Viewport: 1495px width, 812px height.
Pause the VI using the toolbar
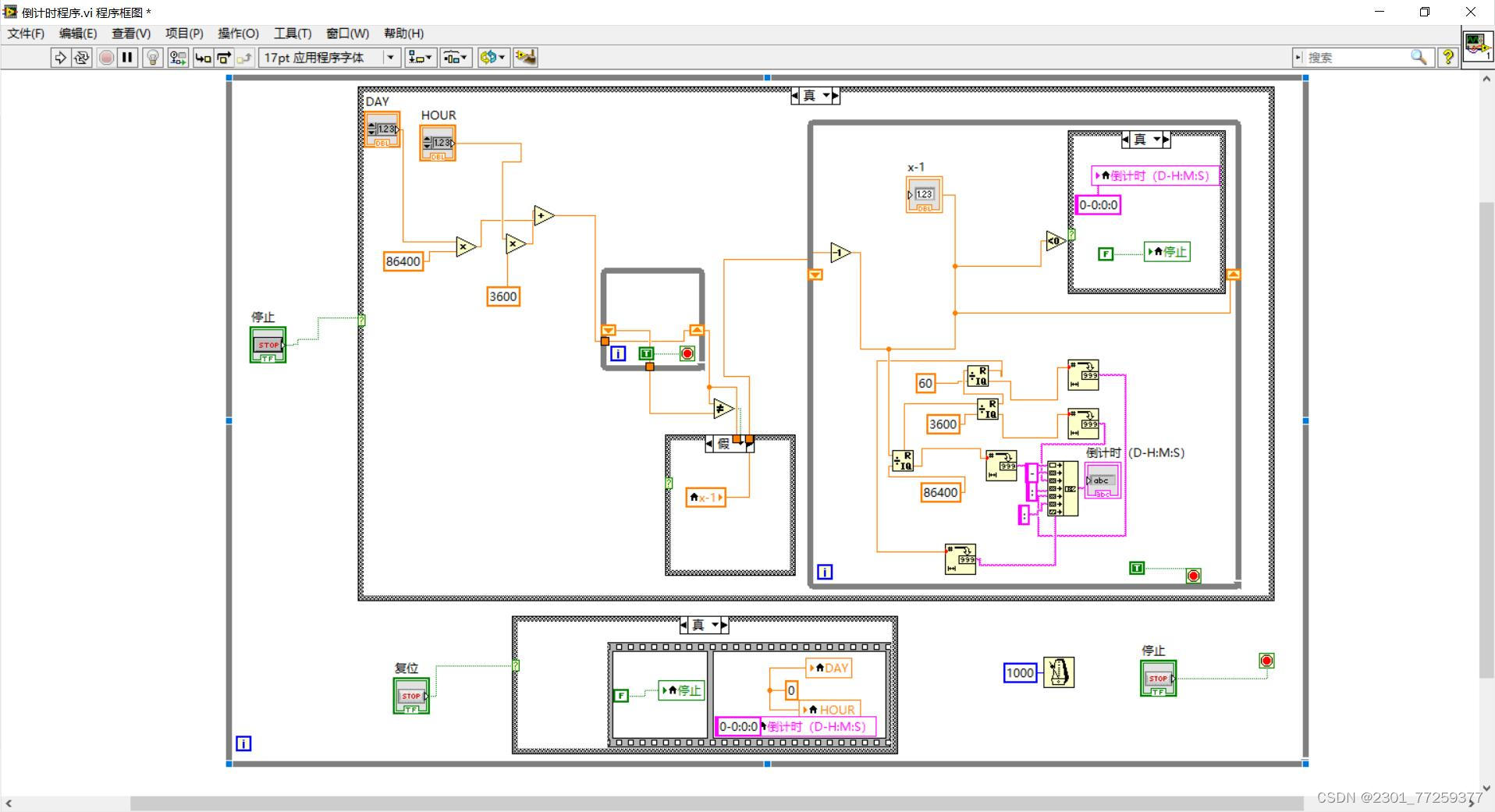point(127,58)
